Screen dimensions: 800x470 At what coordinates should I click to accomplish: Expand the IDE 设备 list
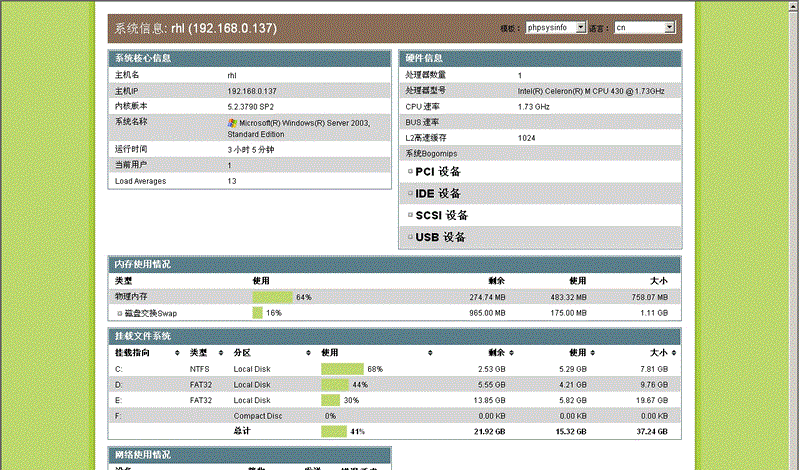click(438, 194)
